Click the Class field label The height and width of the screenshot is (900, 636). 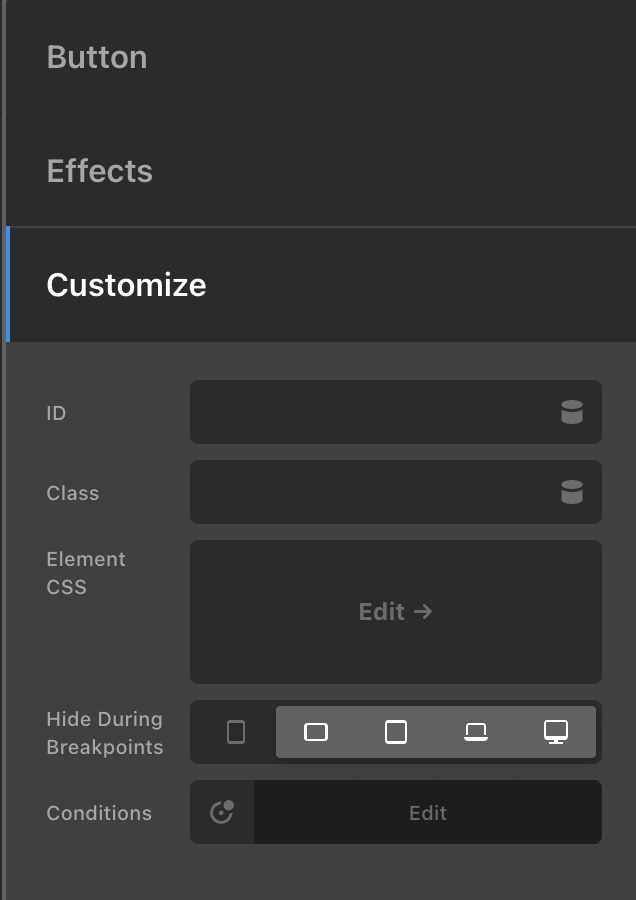point(73,493)
